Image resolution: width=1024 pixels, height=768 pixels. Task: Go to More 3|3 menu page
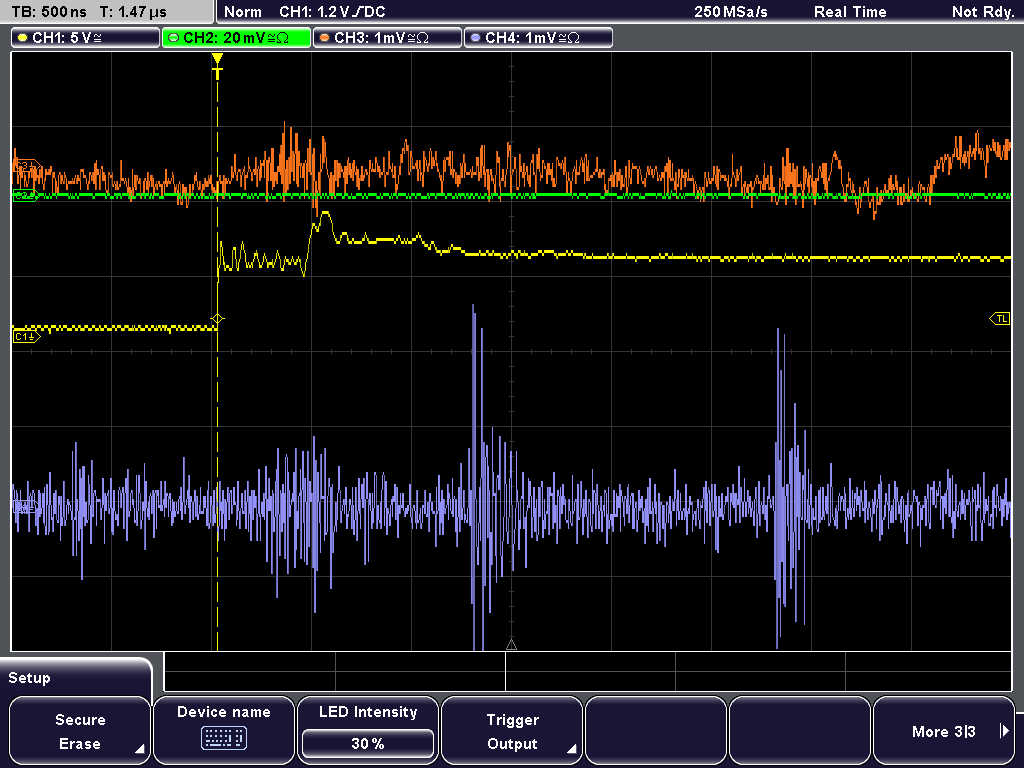(x=944, y=731)
